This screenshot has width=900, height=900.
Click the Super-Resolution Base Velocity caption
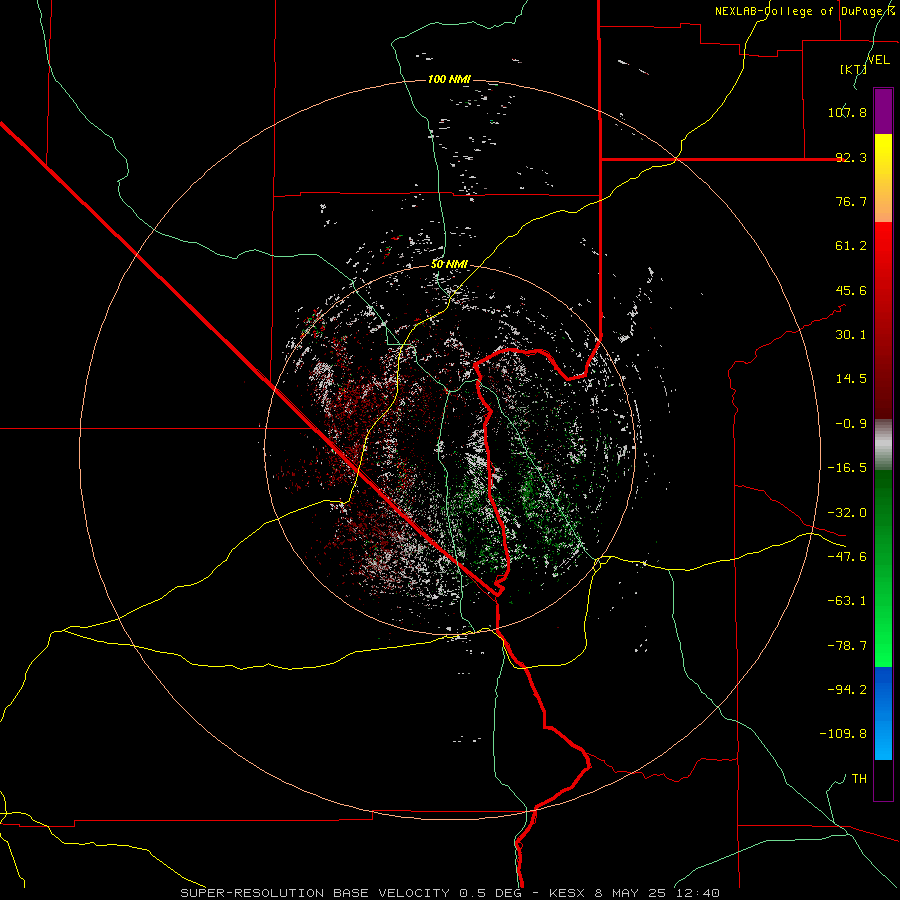[449, 893]
